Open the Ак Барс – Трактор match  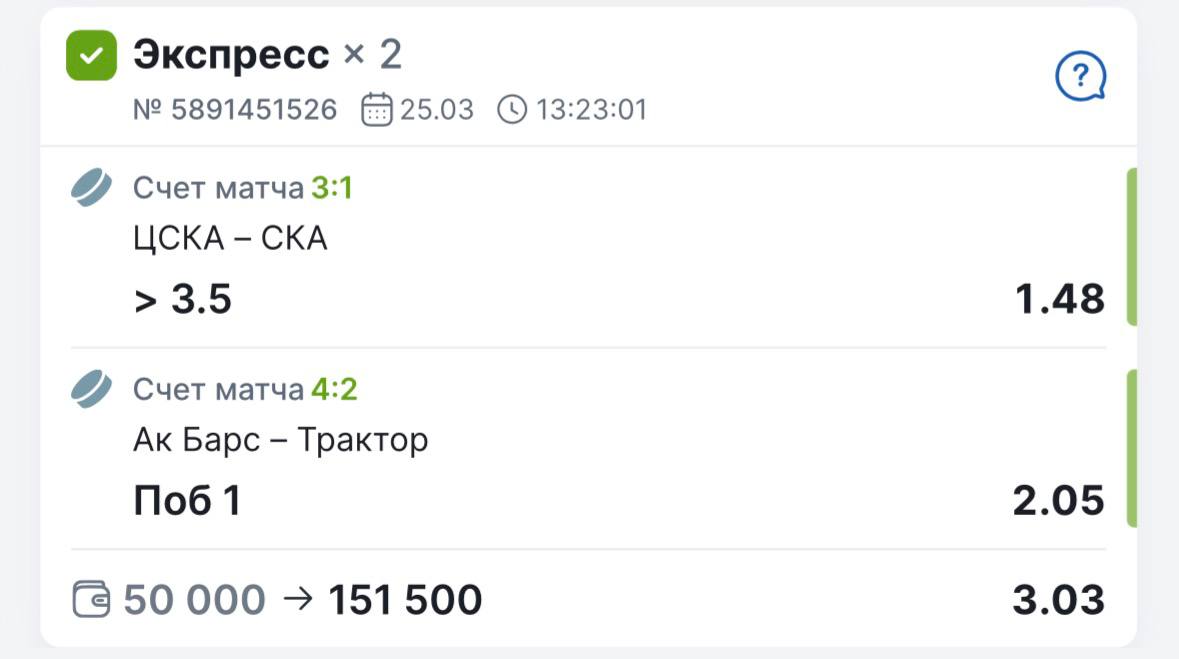pyautogui.click(x=280, y=440)
